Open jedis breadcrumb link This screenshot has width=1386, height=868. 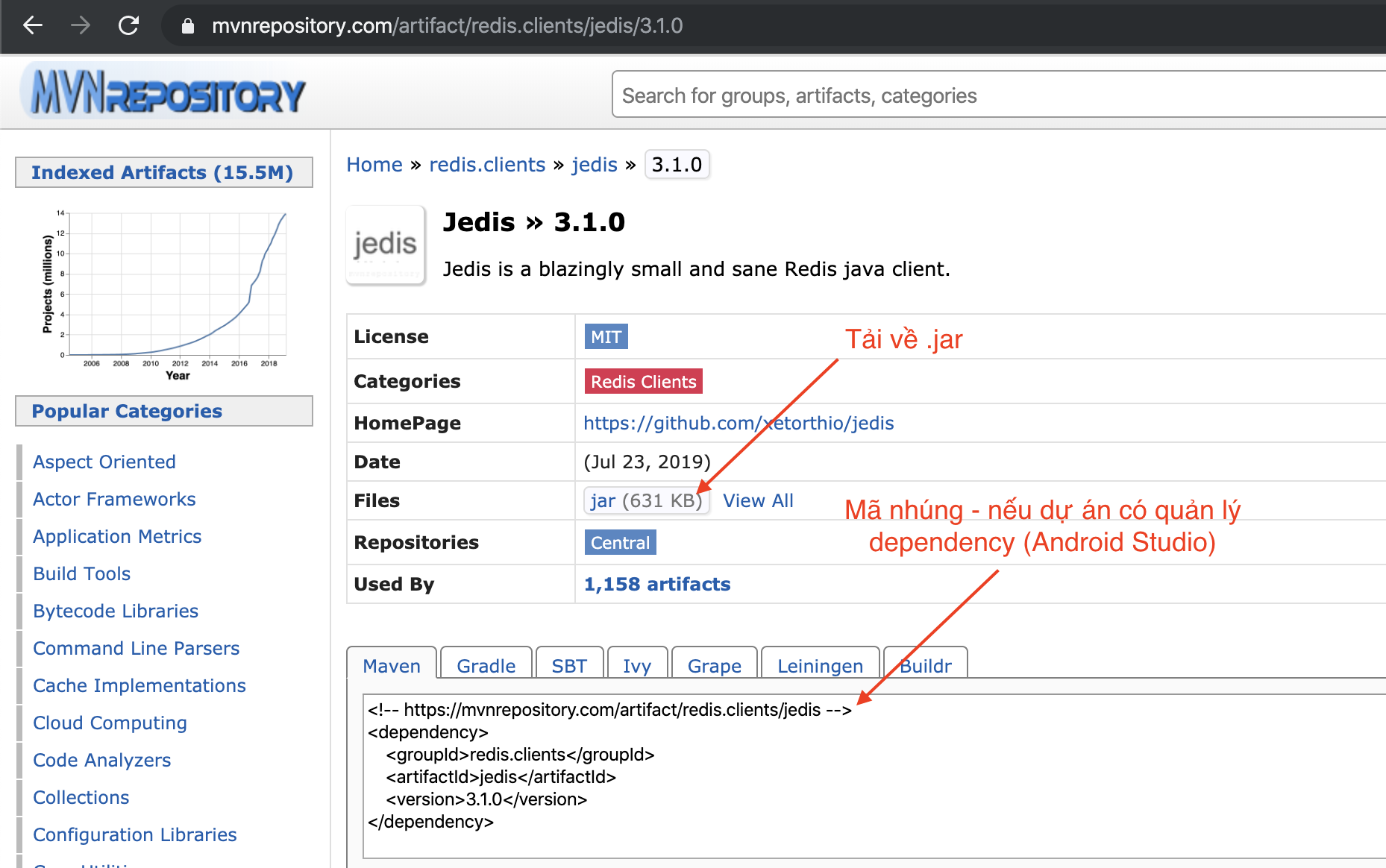click(x=595, y=165)
